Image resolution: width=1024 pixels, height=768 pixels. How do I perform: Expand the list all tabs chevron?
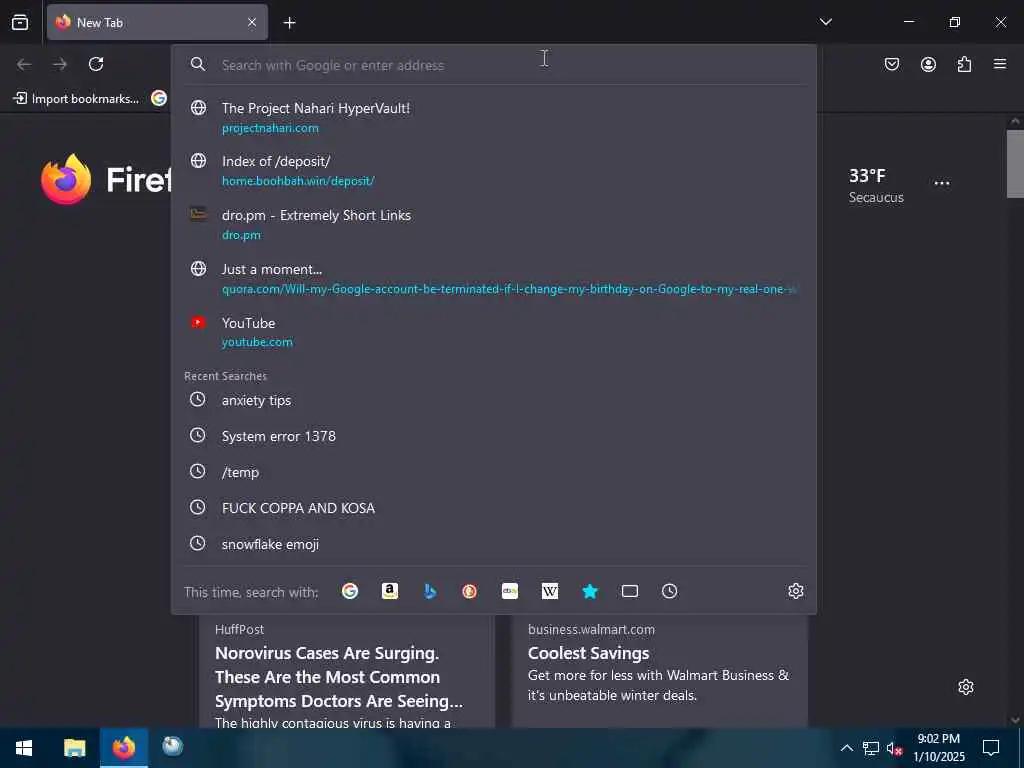pyautogui.click(x=825, y=22)
